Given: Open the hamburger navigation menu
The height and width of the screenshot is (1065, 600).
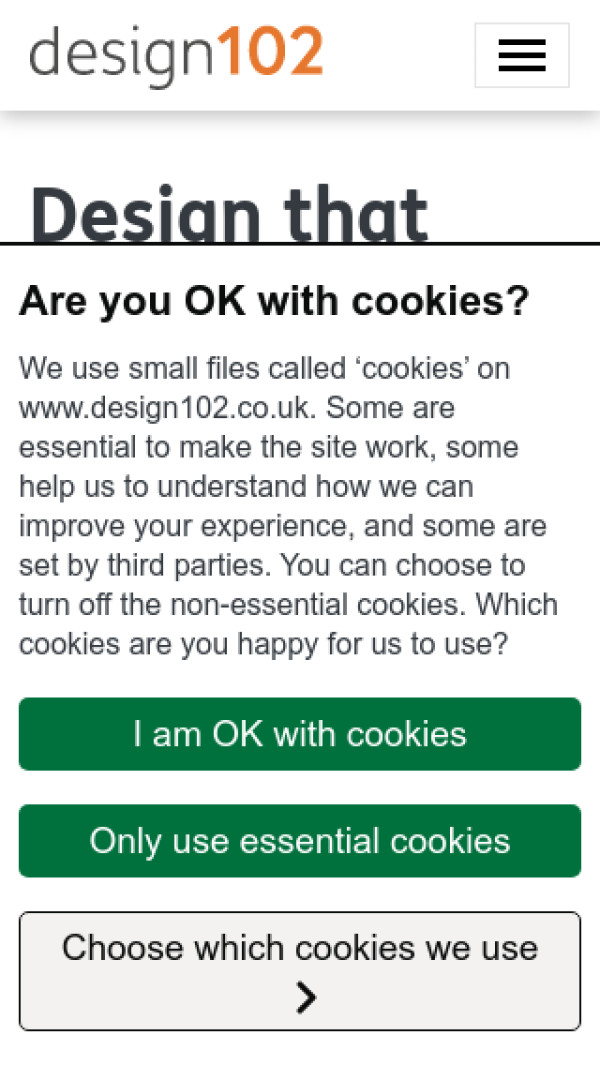Looking at the screenshot, I should pos(521,56).
